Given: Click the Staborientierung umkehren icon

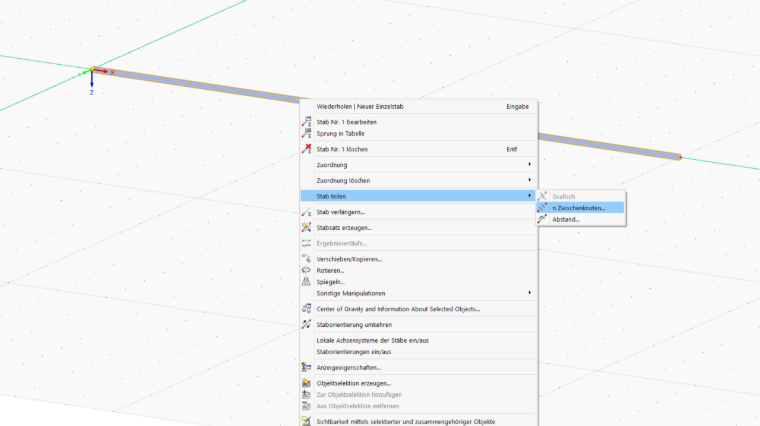Looking at the screenshot, I should click(306, 324).
